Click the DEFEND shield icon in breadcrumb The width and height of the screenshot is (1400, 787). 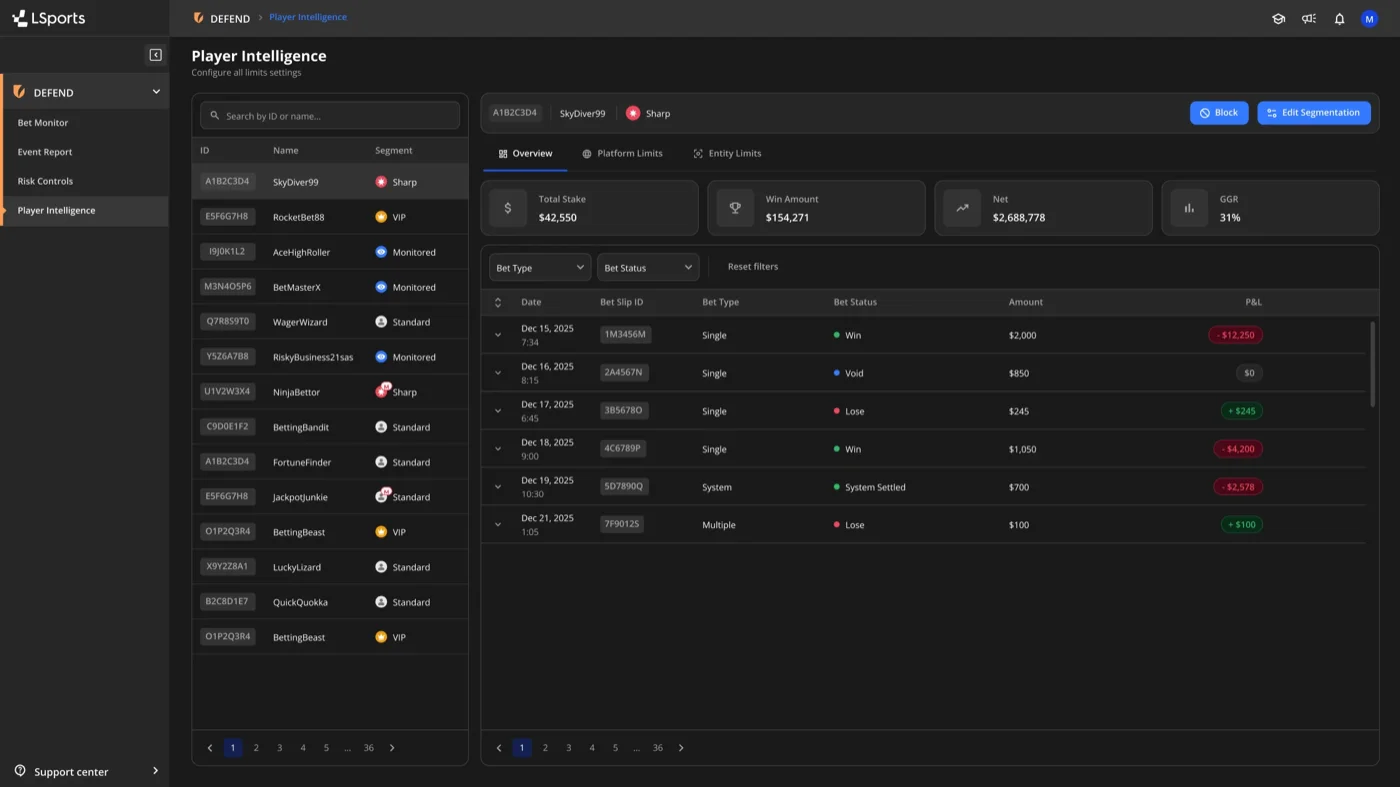pyautogui.click(x=198, y=18)
